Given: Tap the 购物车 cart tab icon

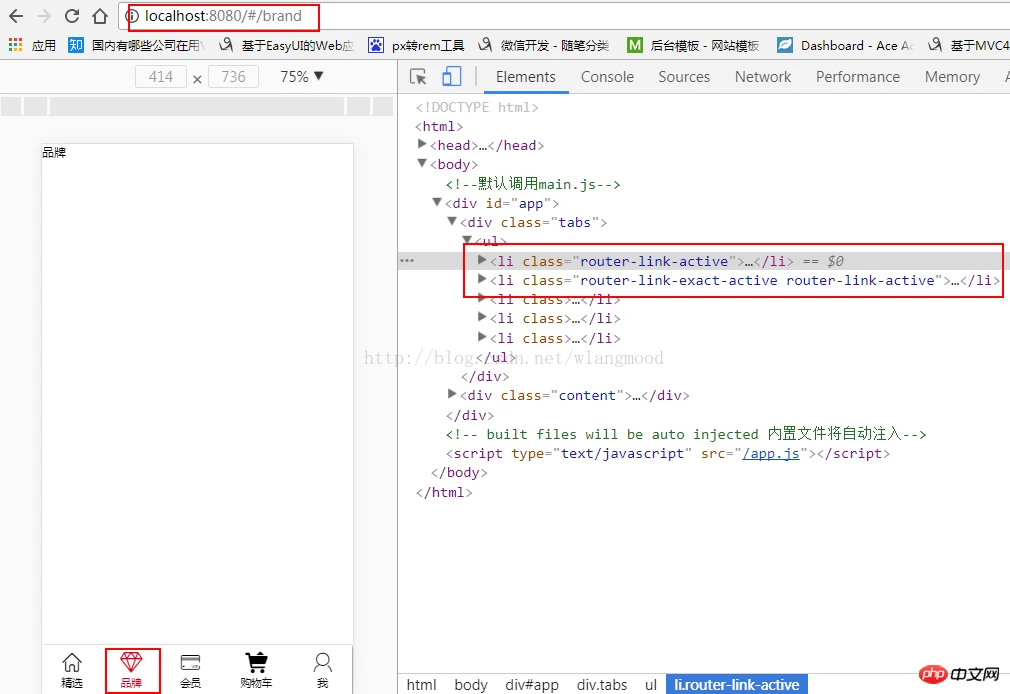Looking at the screenshot, I should [x=256, y=670].
